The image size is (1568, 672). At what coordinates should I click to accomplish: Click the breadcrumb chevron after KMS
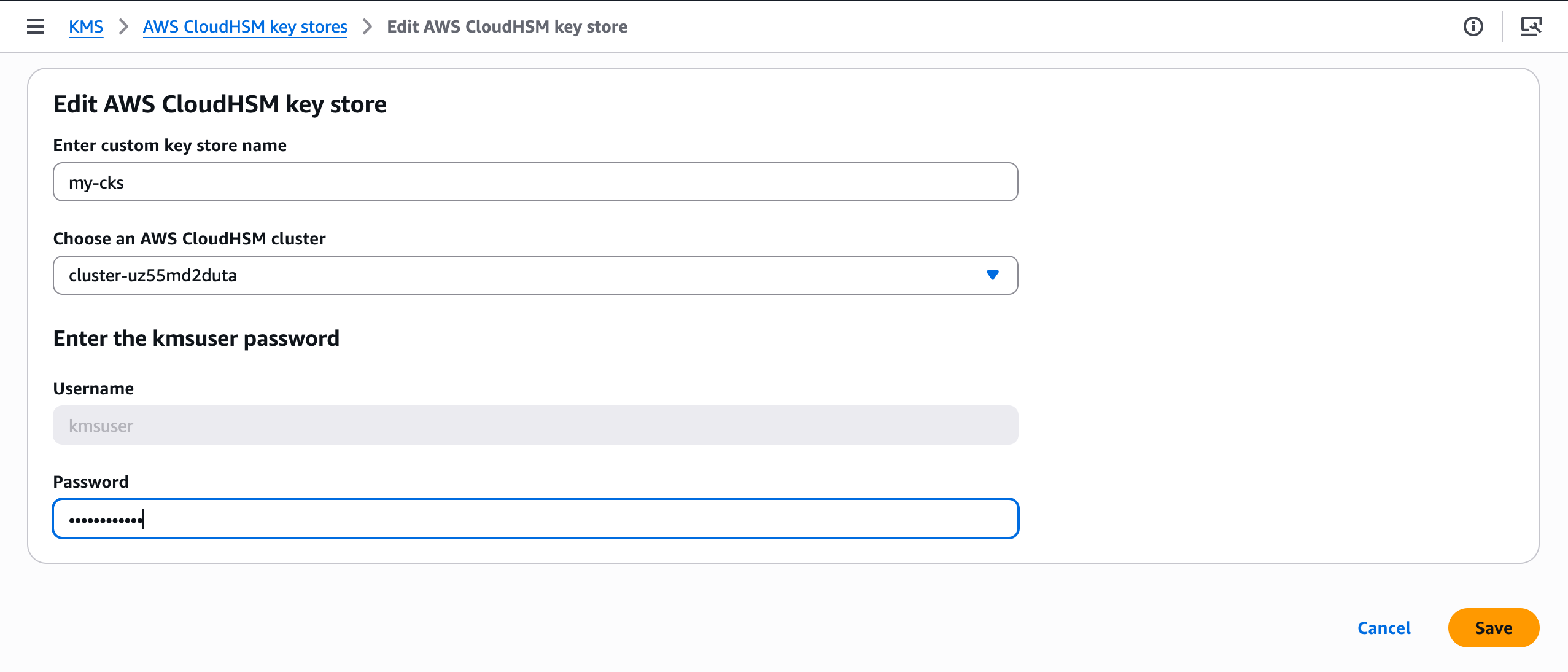123,26
